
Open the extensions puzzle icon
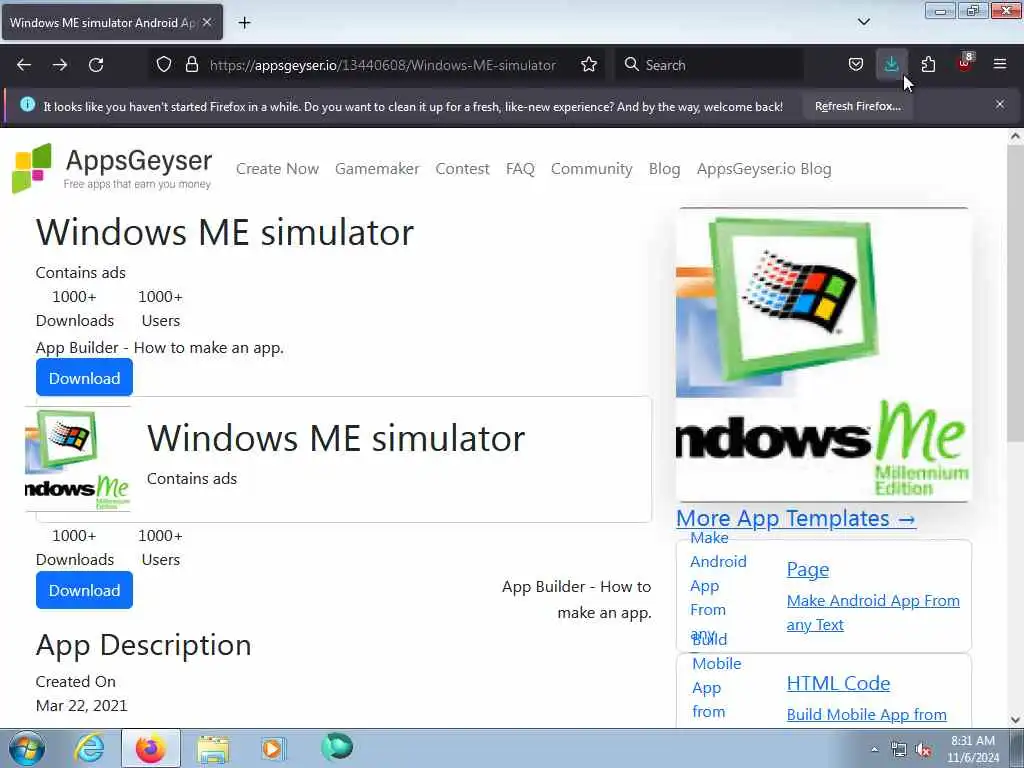tap(928, 65)
